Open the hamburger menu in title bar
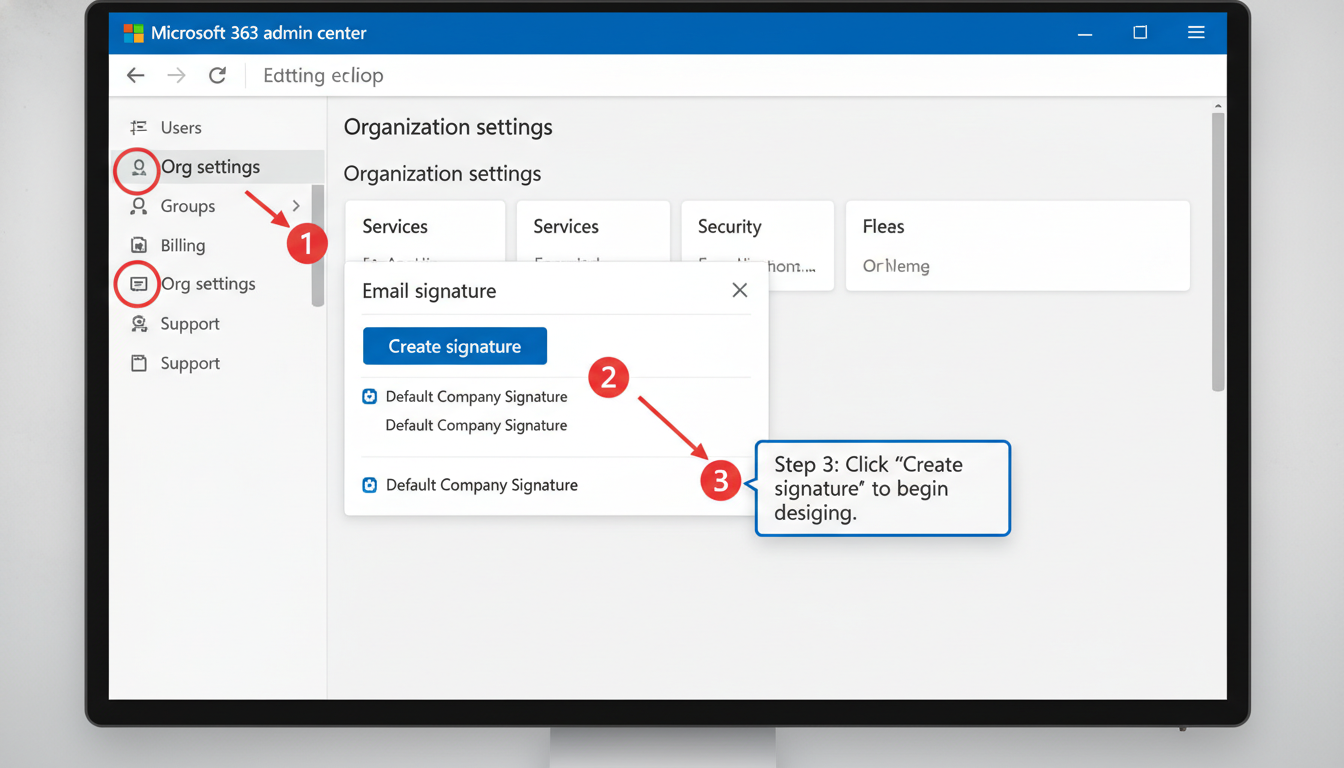Image resolution: width=1344 pixels, height=768 pixels. 1196,33
